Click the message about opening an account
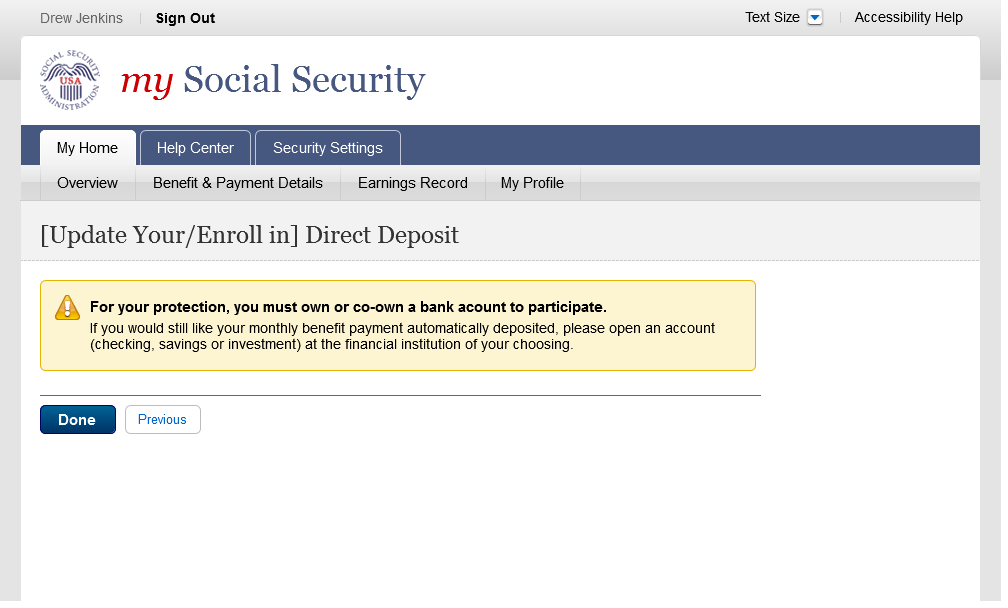Image resolution: width=1008 pixels, height=608 pixels. pyautogui.click(x=402, y=336)
